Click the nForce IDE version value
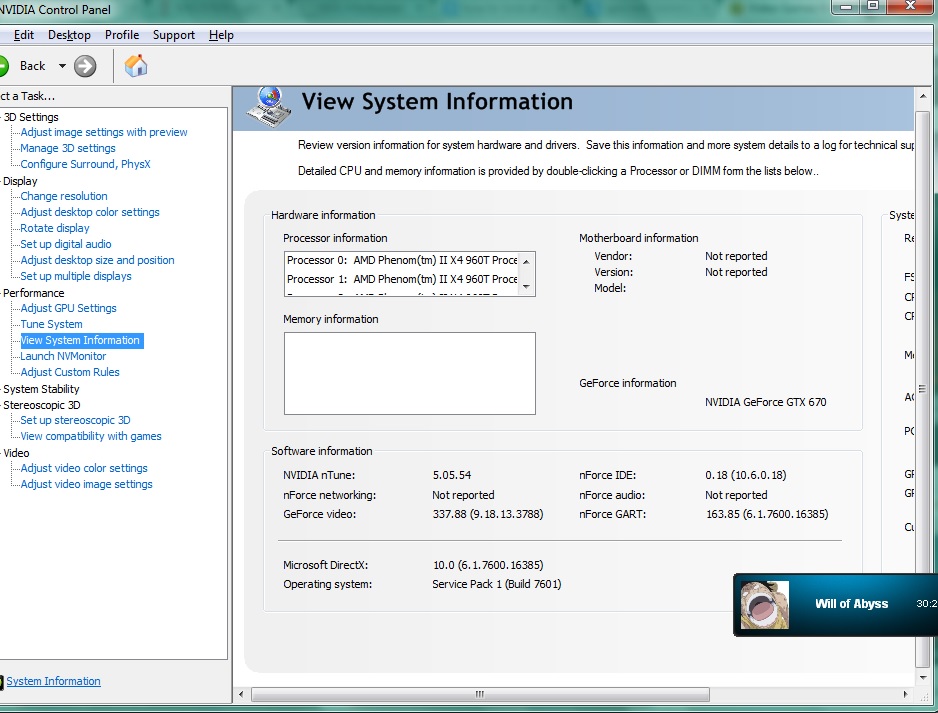 pos(745,476)
